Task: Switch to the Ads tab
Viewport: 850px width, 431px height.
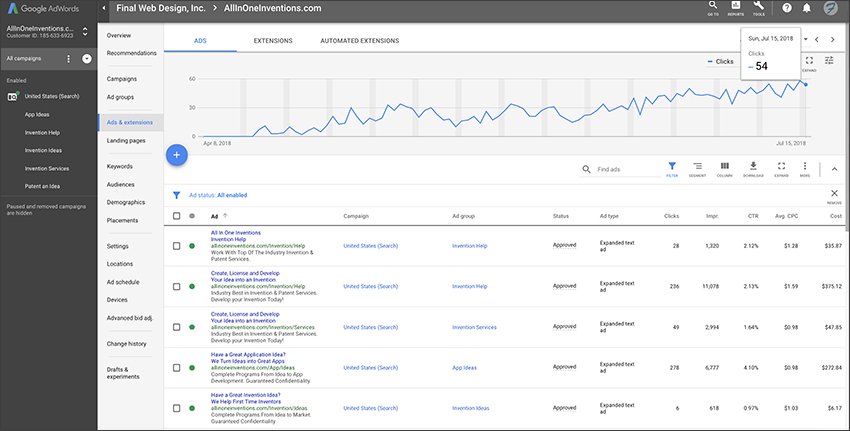Action: pos(200,41)
